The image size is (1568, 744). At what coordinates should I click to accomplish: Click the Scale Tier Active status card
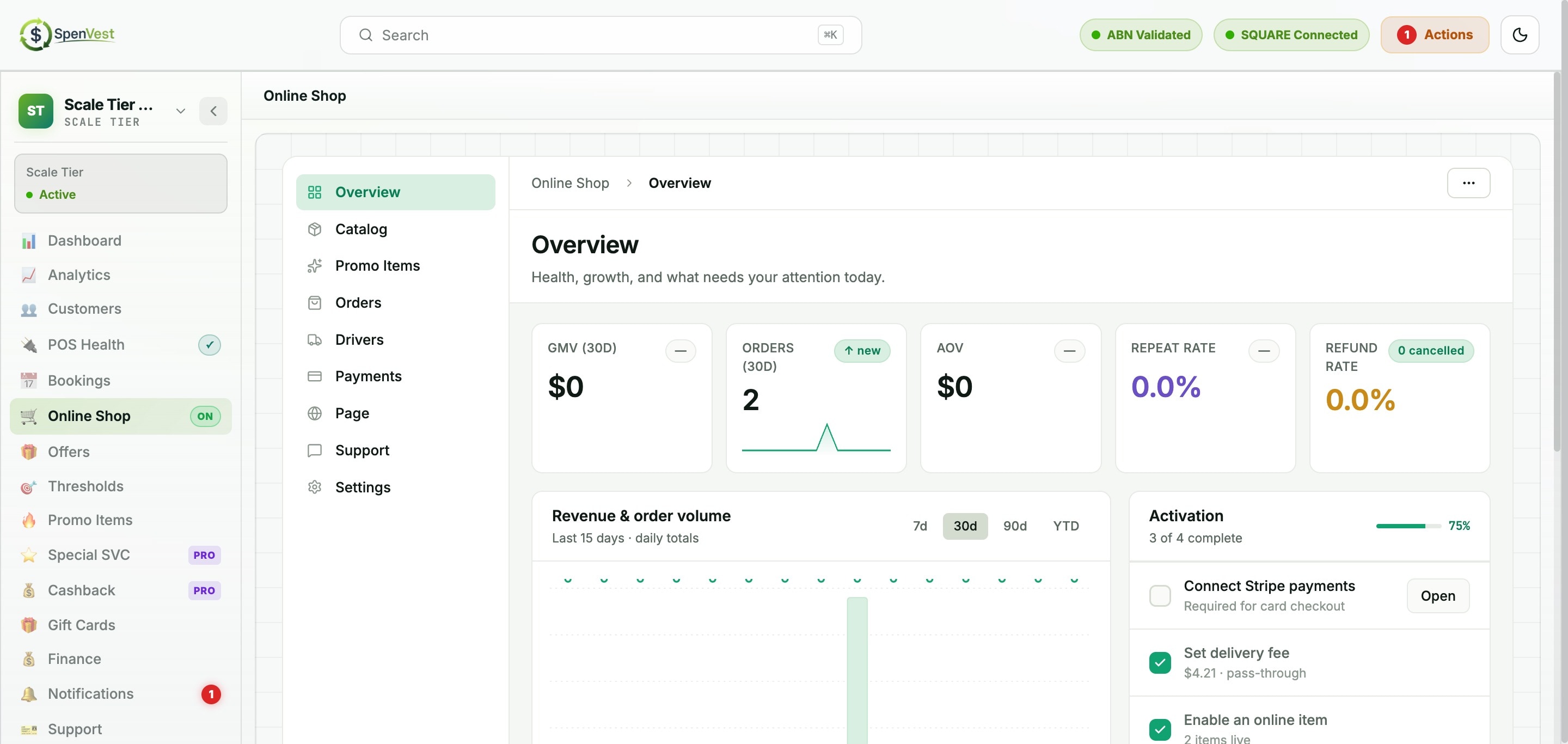click(x=120, y=183)
